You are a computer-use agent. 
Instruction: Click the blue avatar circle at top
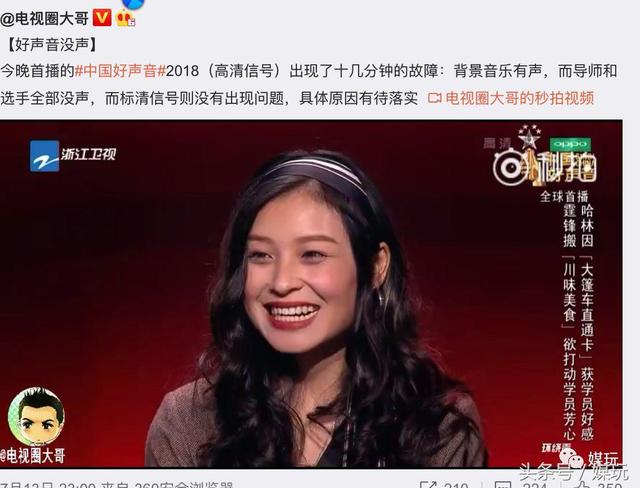click(x=133, y=4)
